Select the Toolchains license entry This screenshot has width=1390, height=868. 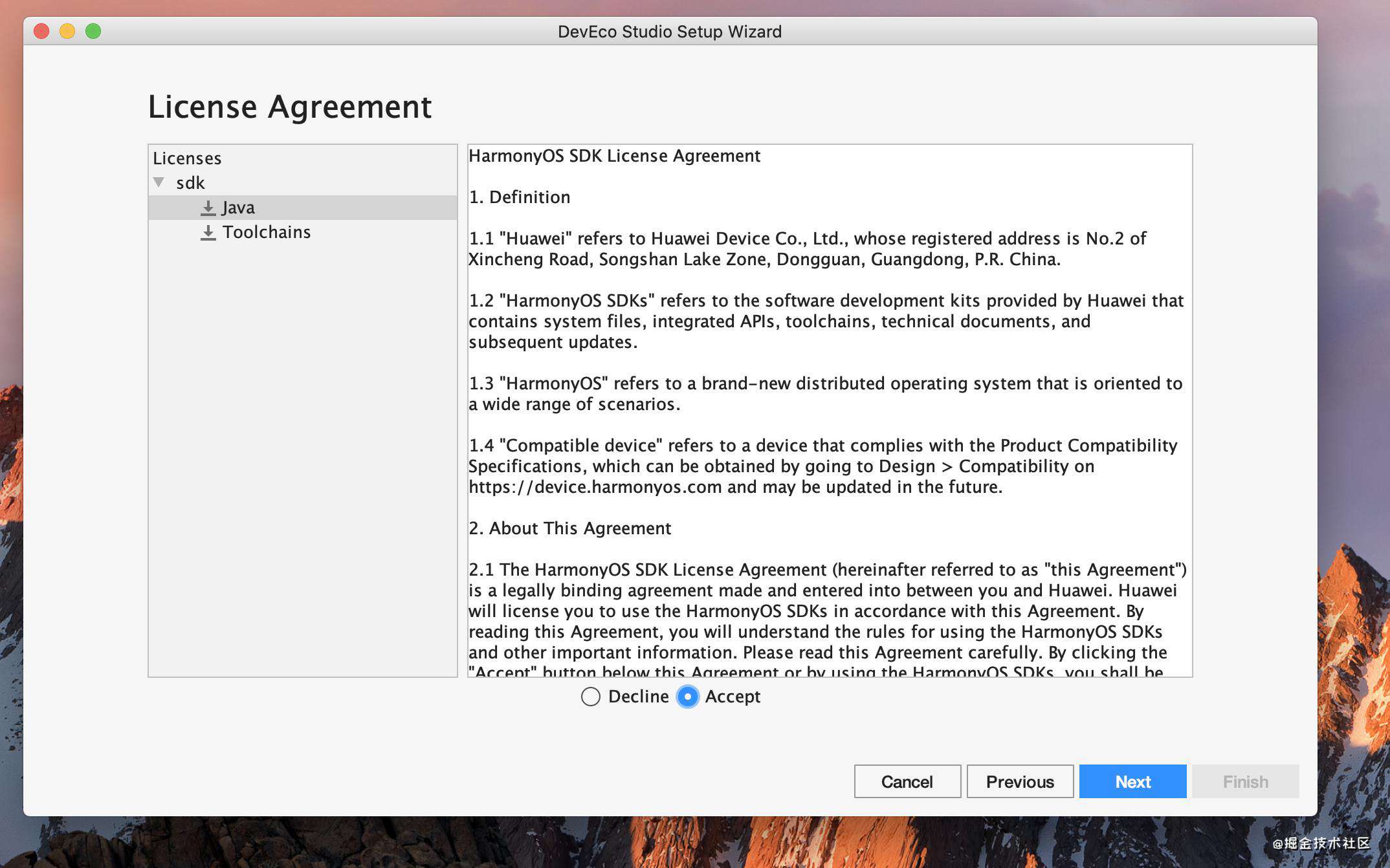[303, 232]
